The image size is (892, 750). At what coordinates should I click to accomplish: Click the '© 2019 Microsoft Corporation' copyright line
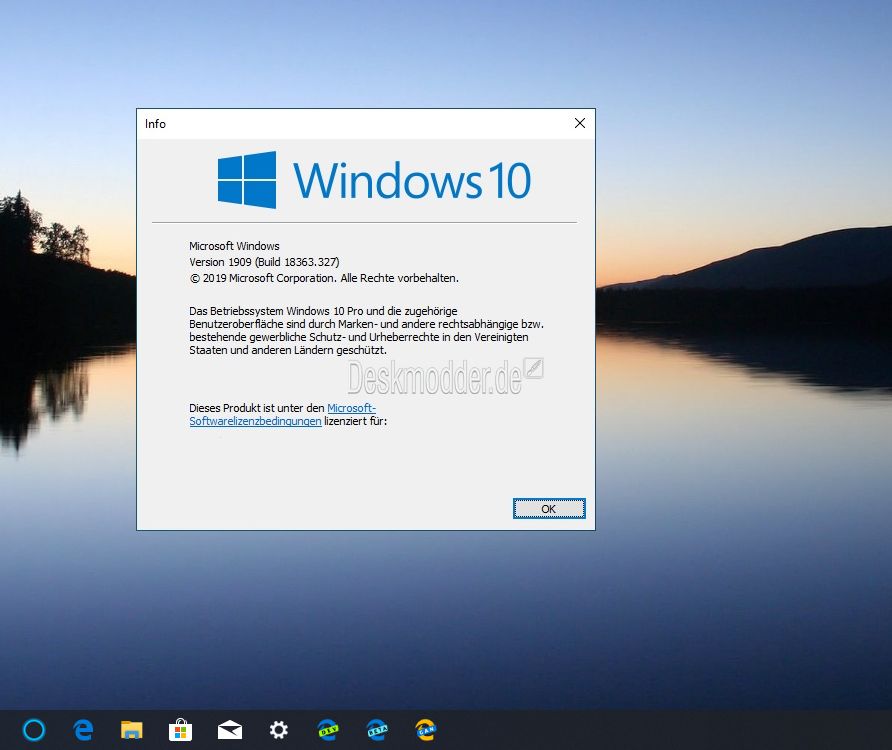click(x=324, y=278)
